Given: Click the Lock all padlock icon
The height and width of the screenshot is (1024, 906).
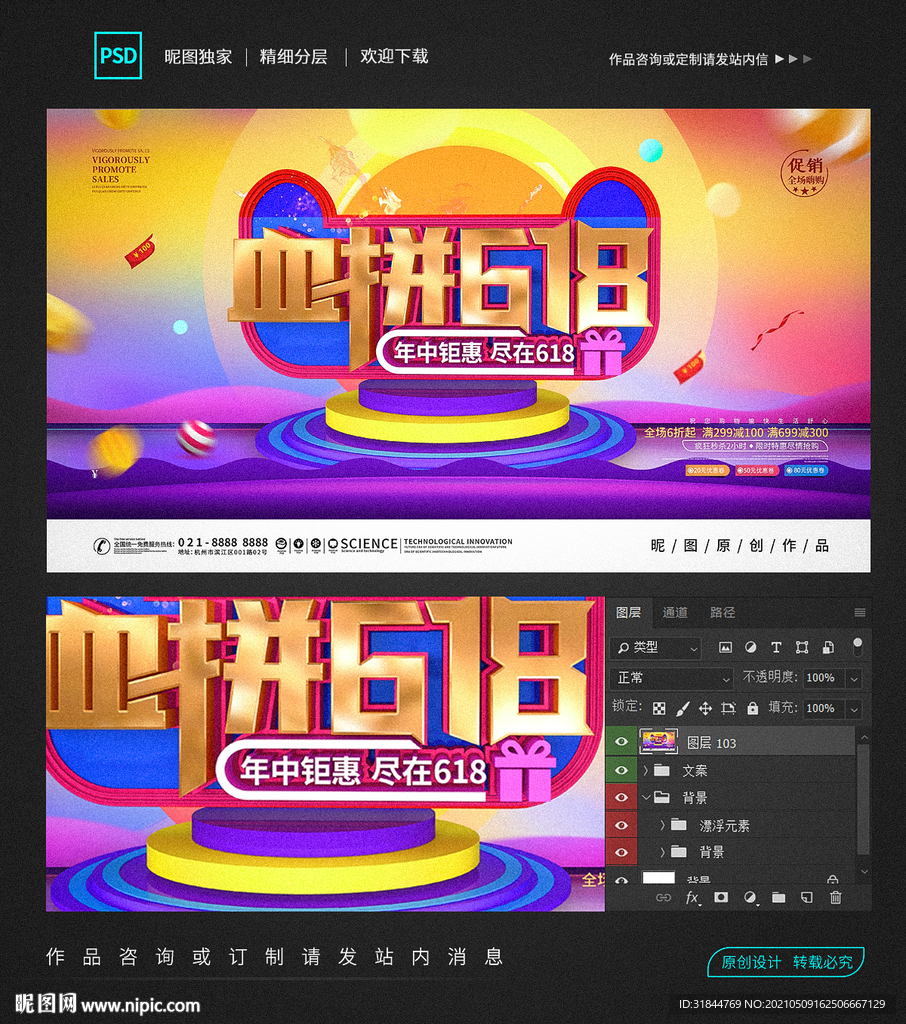Looking at the screenshot, I should coord(752,709).
